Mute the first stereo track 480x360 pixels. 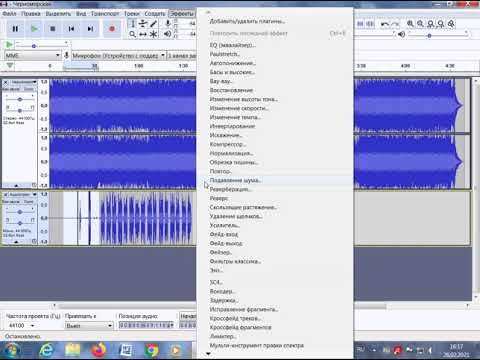click(11, 89)
